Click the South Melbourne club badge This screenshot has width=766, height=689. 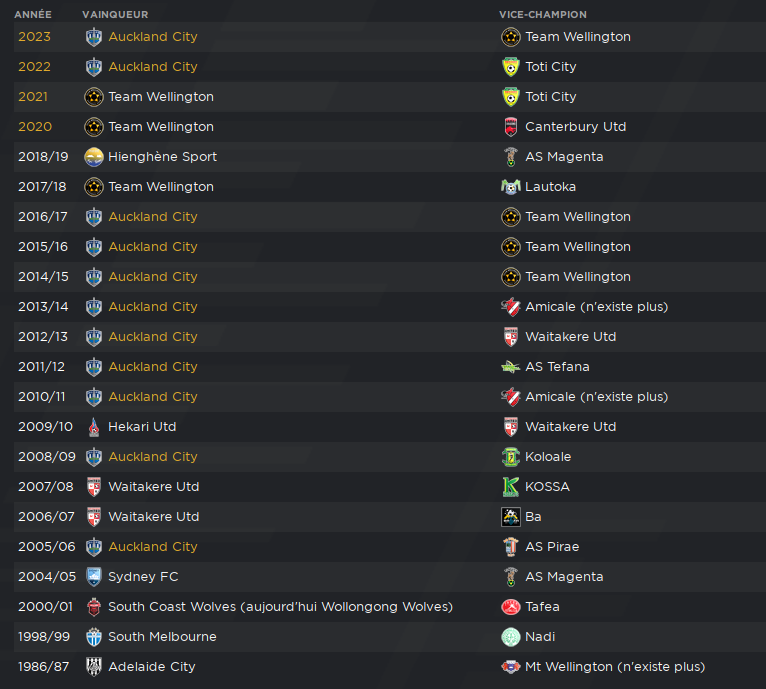click(94, 637)
